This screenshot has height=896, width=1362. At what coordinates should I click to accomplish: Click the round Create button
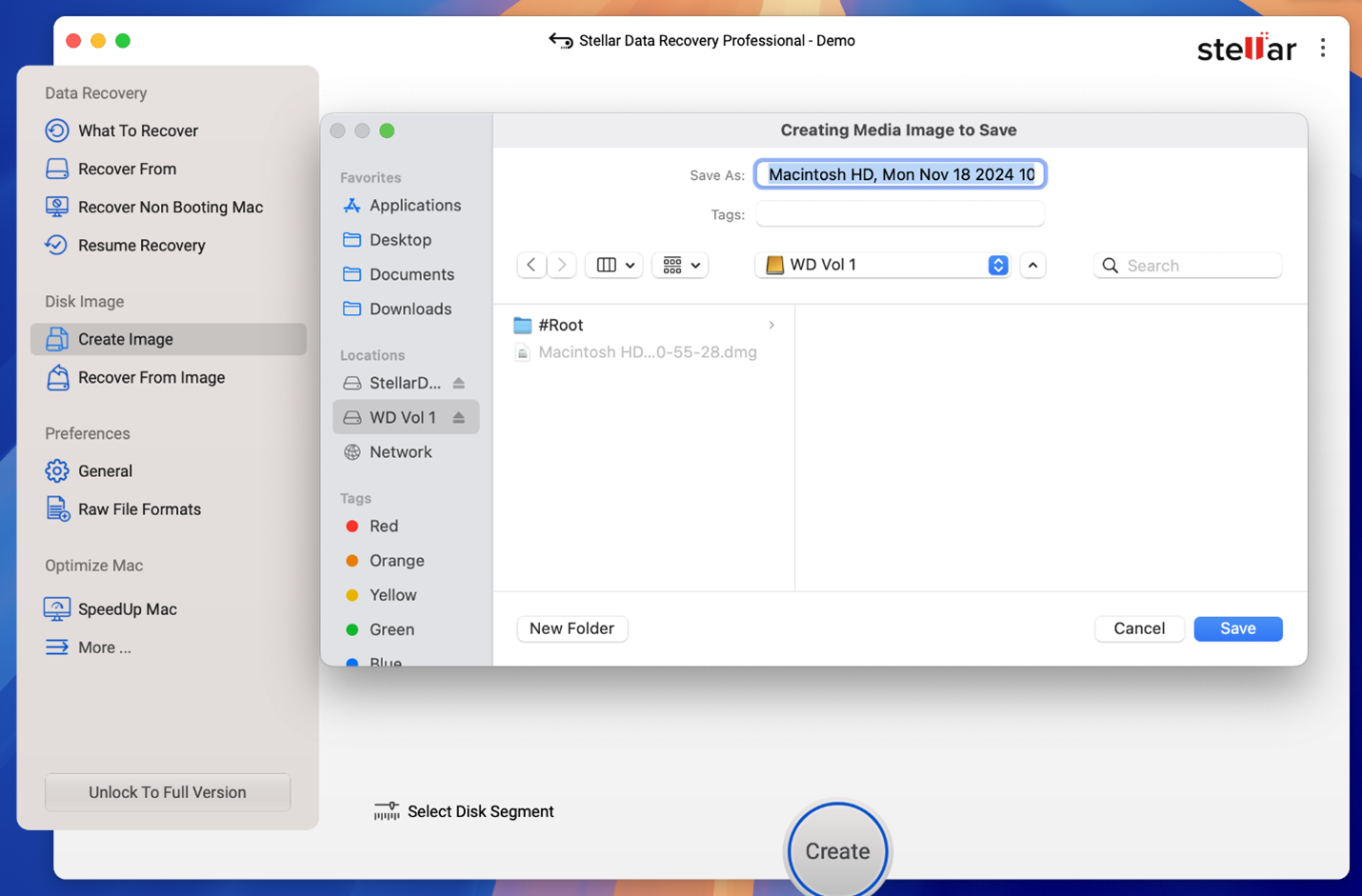pyautogui.click(x=837, y=850)
